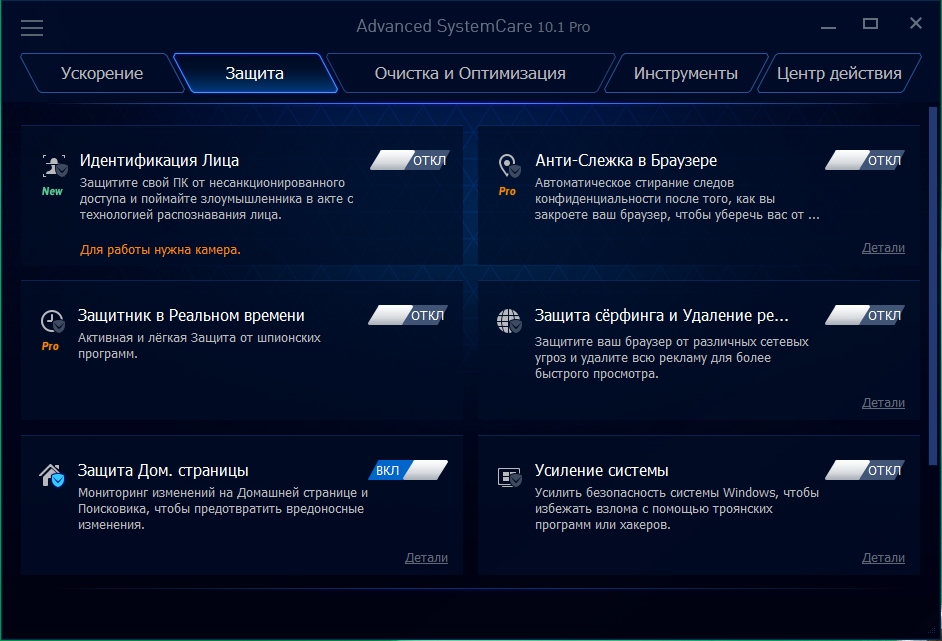Click Pro badge under Real-time Protector icon

point(50,346)
